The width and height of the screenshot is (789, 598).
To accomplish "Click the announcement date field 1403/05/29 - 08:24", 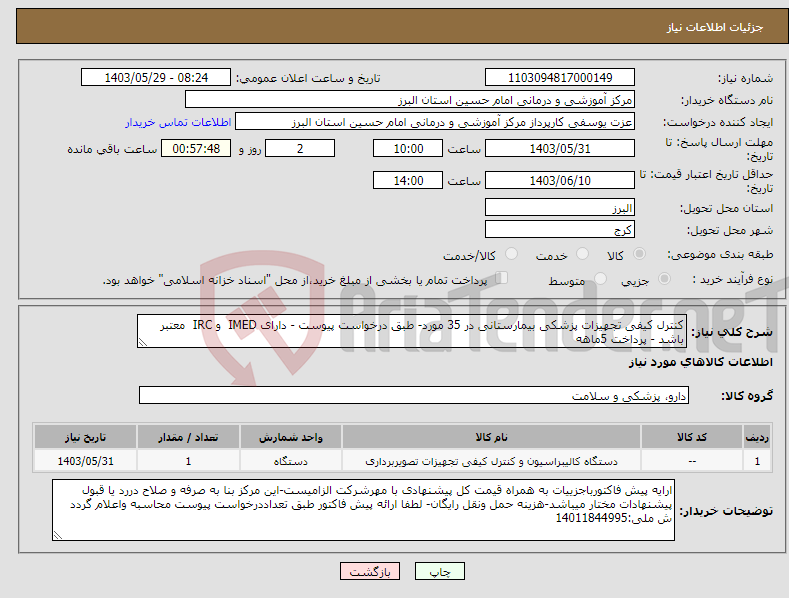I will [x=156, y=78].
